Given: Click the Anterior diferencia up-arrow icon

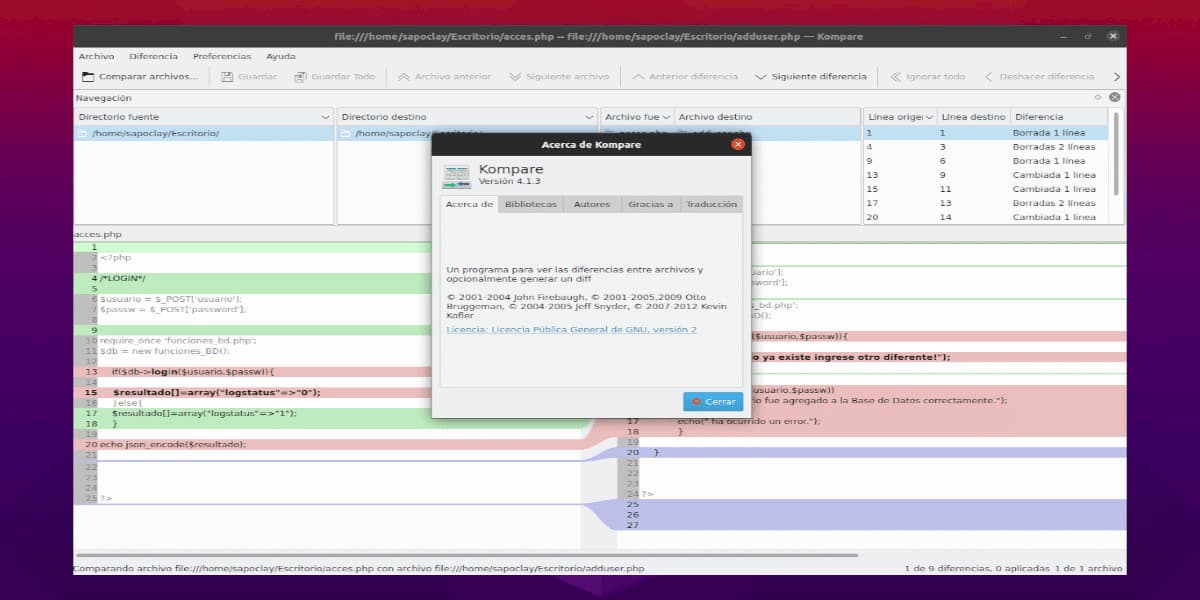Looking at the screenshot, I should pyautogui.click(x=637, y=77).
